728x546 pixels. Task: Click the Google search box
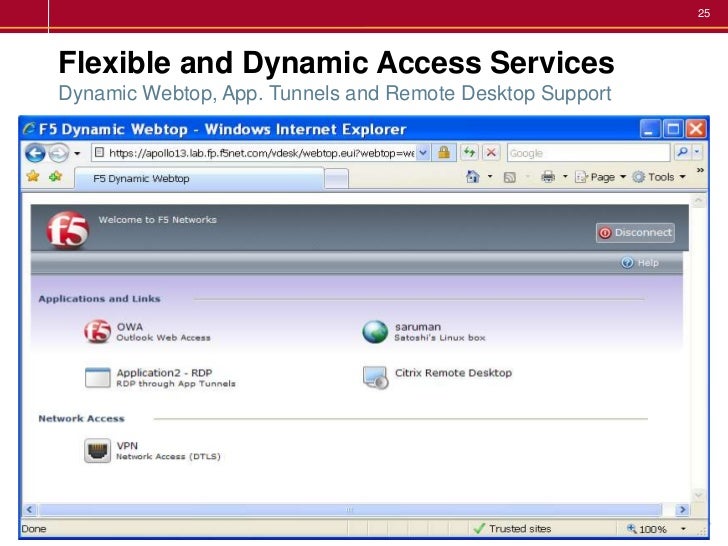coord(588,153)
